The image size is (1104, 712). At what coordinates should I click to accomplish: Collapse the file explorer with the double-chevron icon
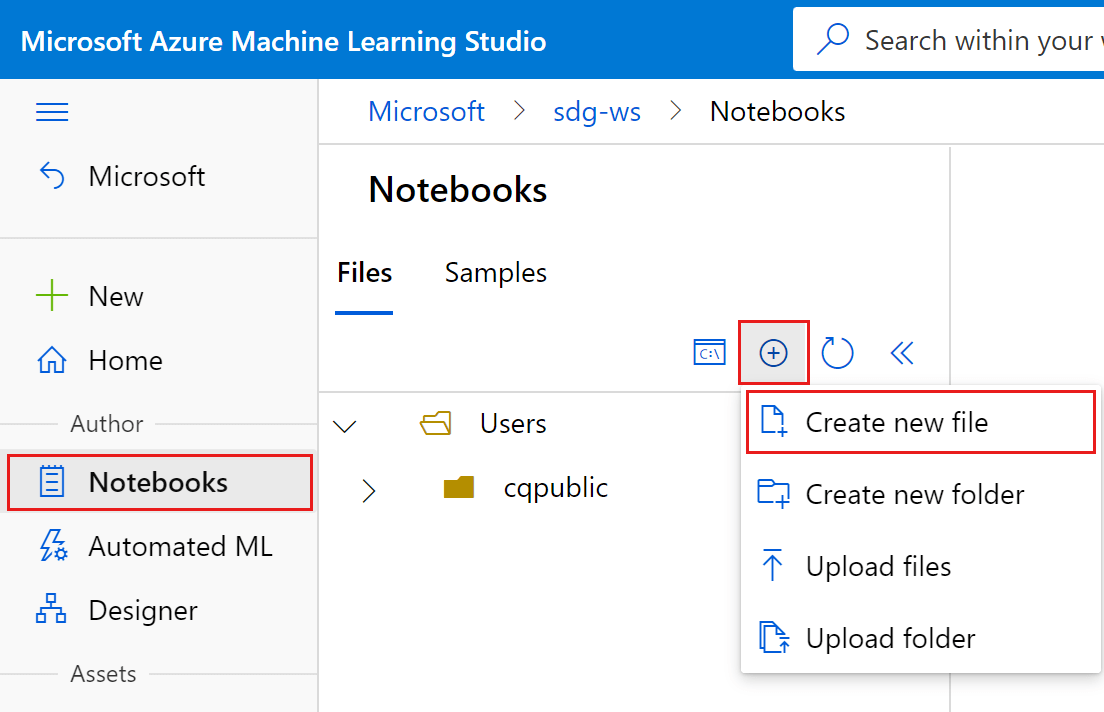point(901,352)
